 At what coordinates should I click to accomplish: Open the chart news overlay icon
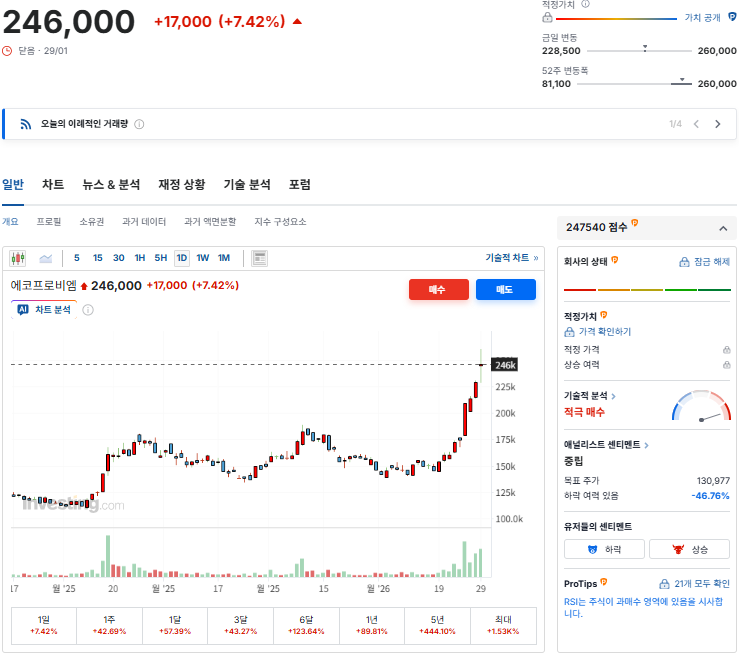pyautogui.click(x=259, y=258)
